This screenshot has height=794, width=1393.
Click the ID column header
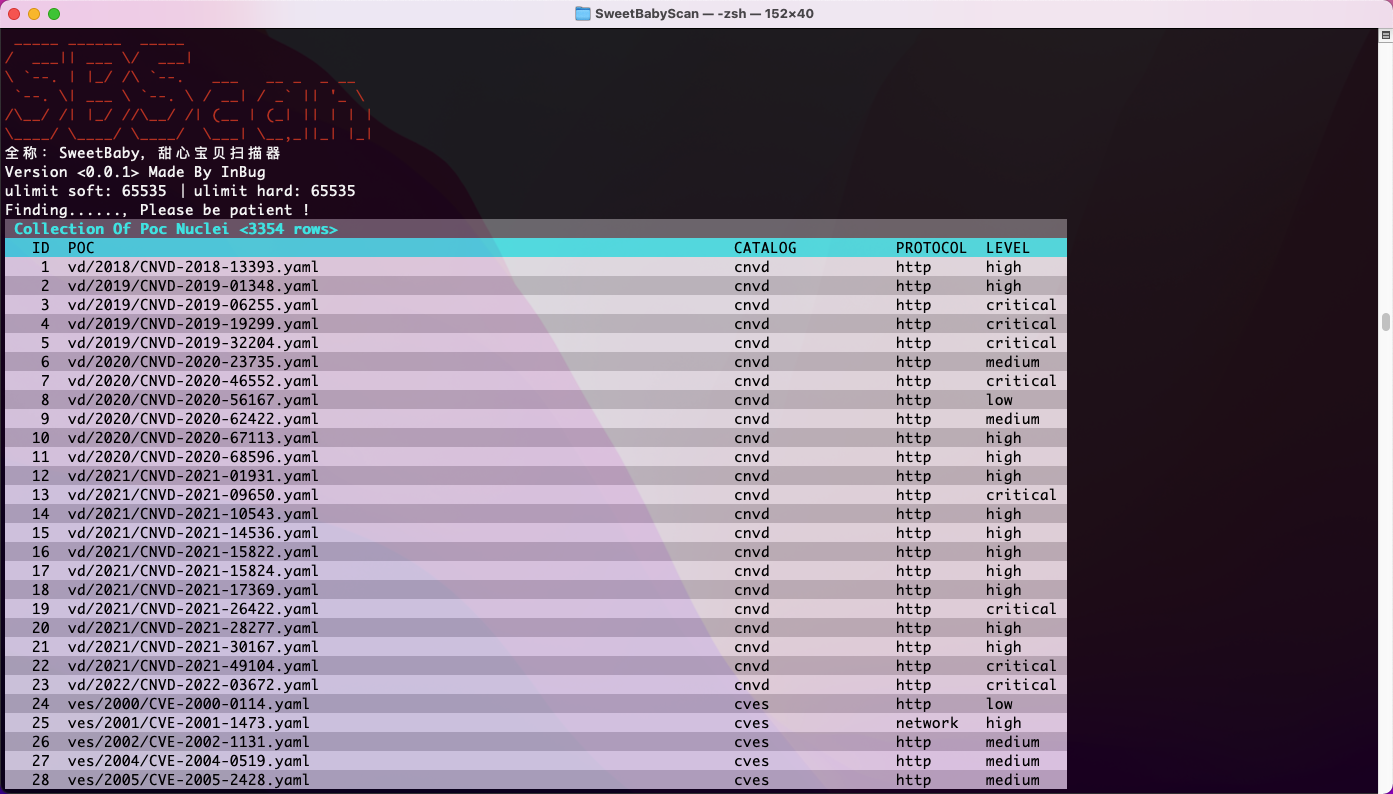coord(41,248)
